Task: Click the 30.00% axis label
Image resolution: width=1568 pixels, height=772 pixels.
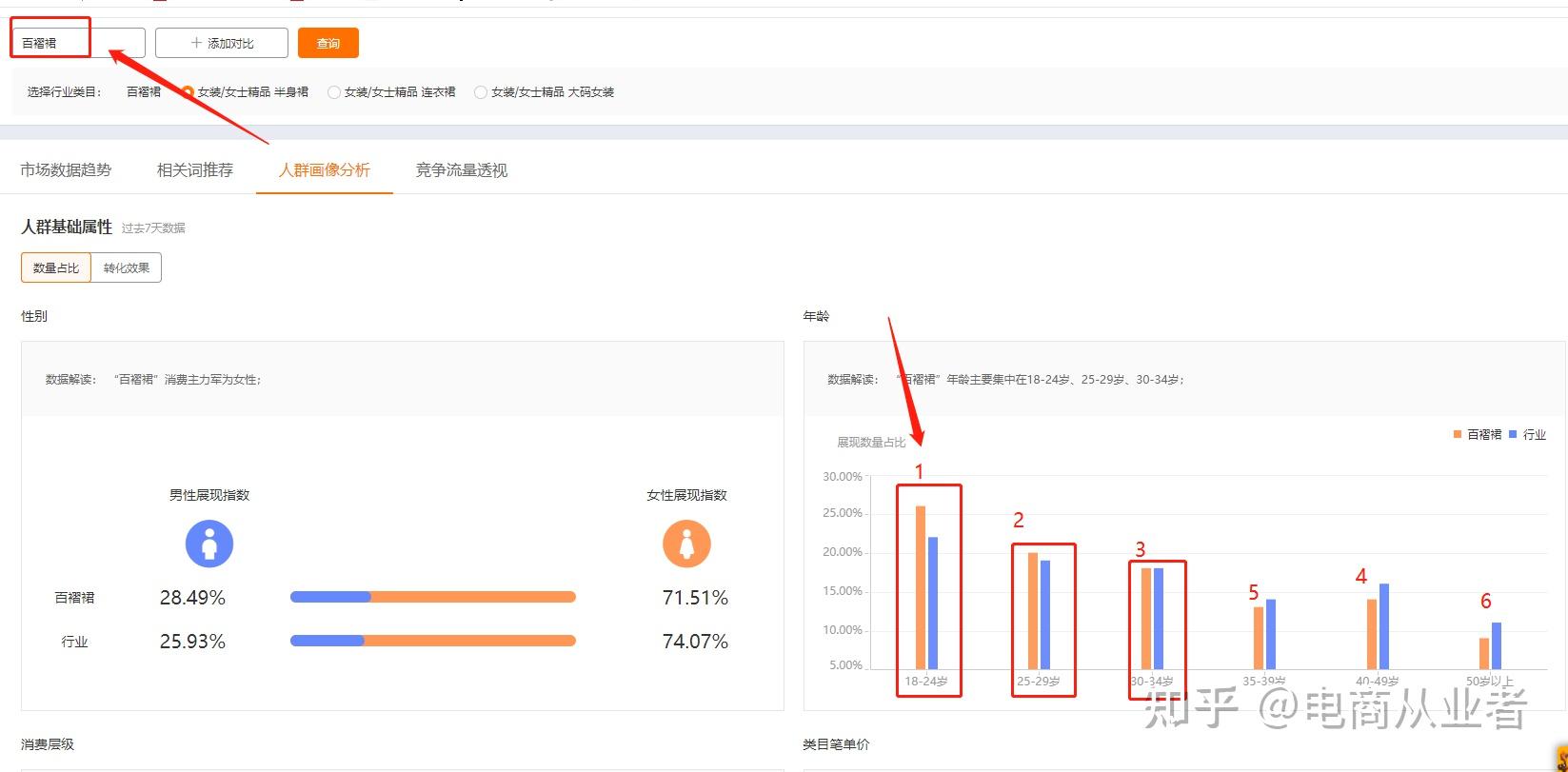Action: pos(843,476)
